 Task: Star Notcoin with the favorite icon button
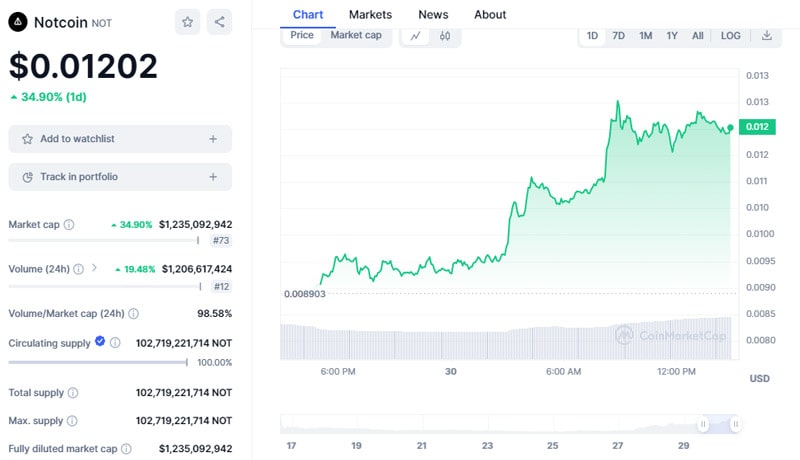pos(188,22)
